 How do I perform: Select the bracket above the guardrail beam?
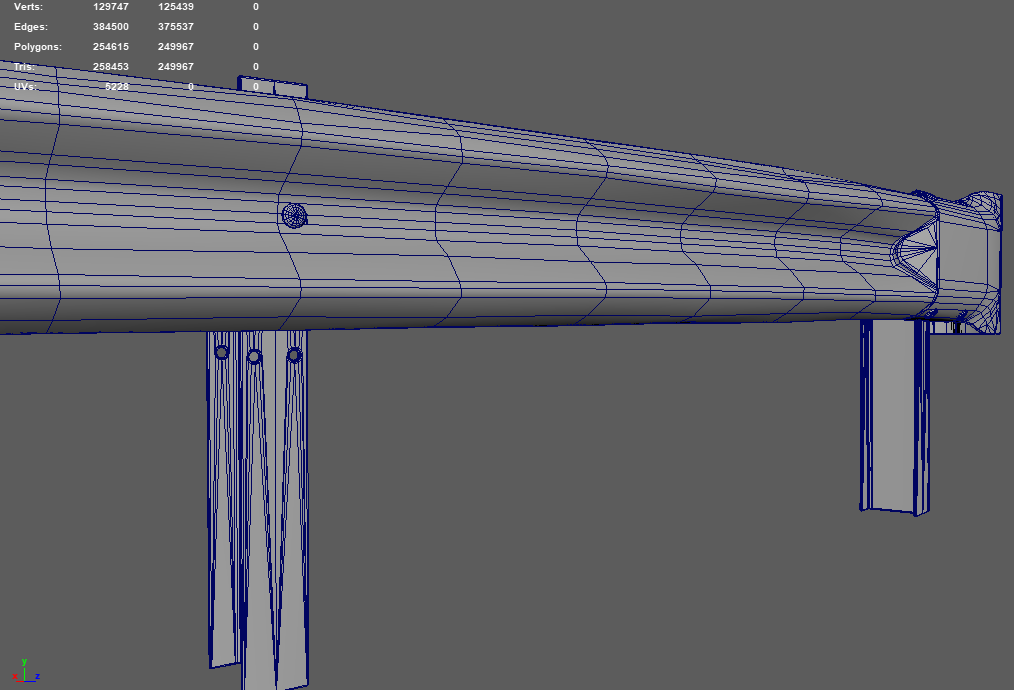[x=272, y=87]
